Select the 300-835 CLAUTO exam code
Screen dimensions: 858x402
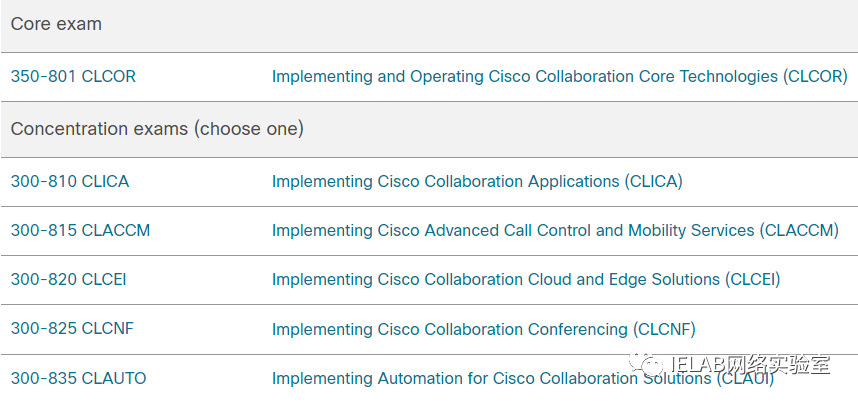[x=79, y=378]
